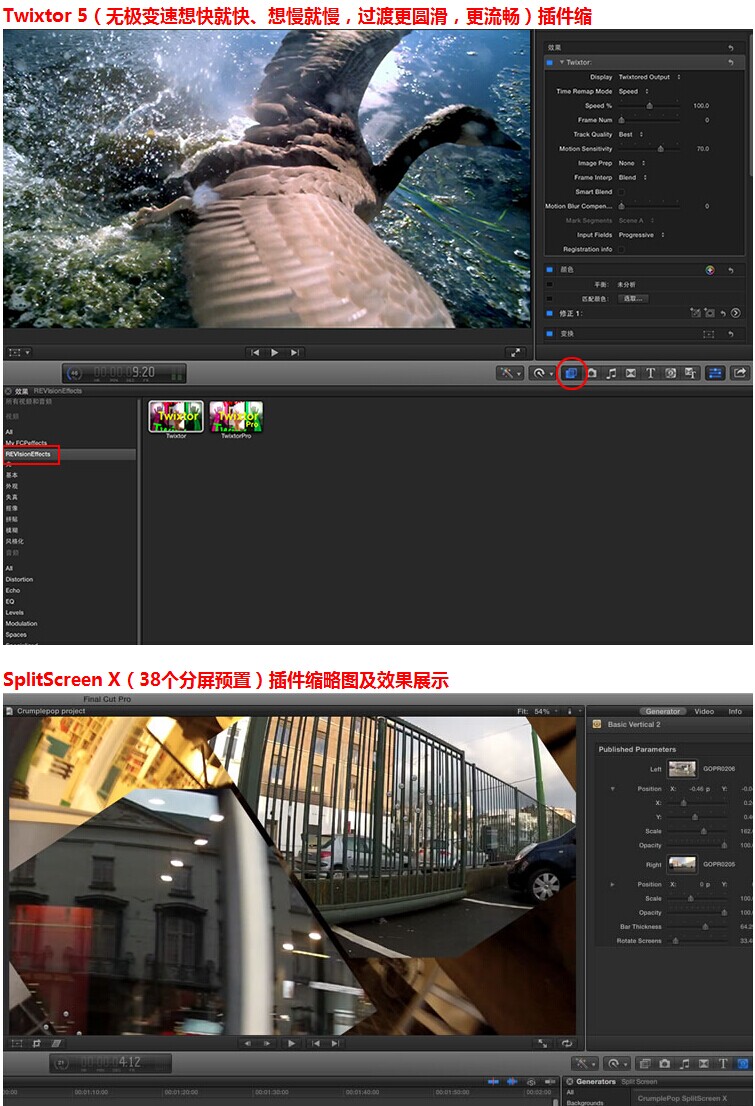Open the photos browser camera icon in upper toolbar
Viewport: 755px width, 1106px height.
[591, 373]
